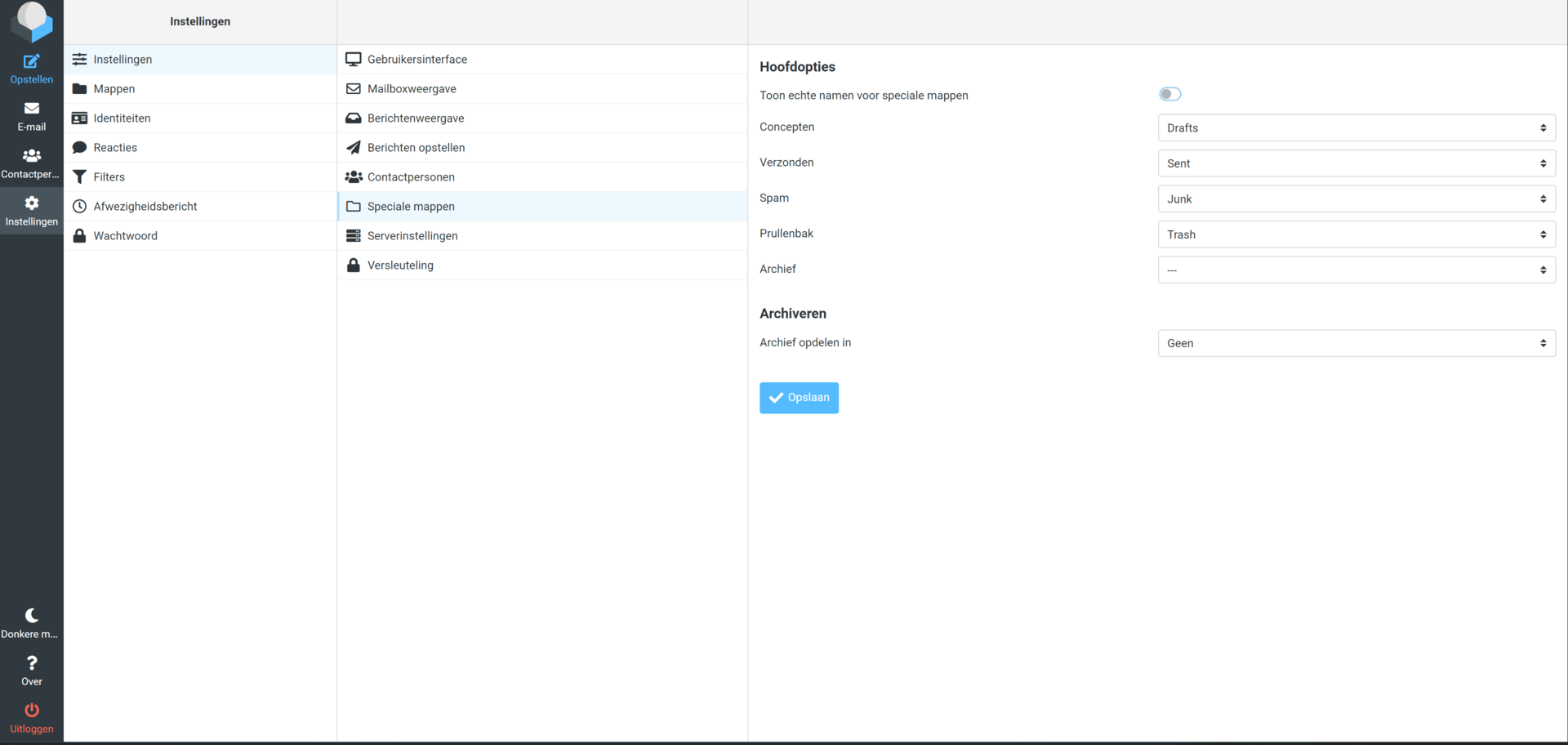Select the Speciale mappen preferences section
1568x745 pixels.
pyautogui.click(x=542, y=207)
